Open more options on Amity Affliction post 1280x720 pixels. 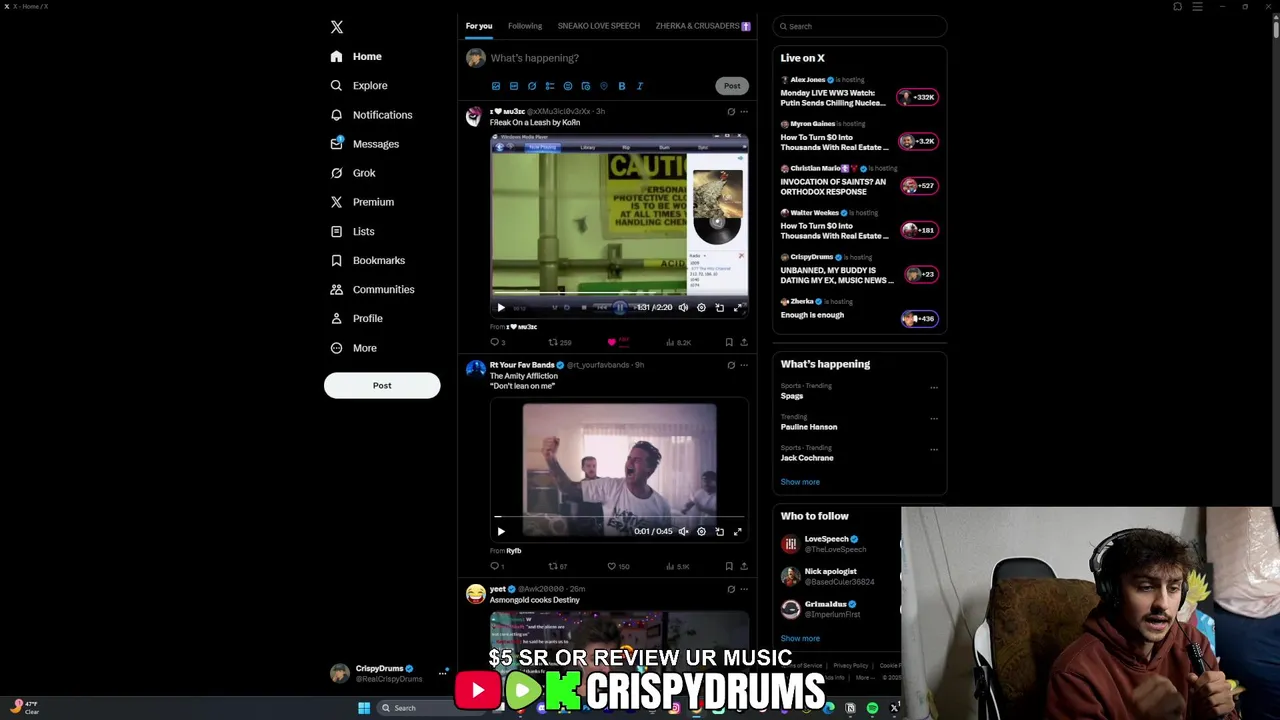[743, 365]
